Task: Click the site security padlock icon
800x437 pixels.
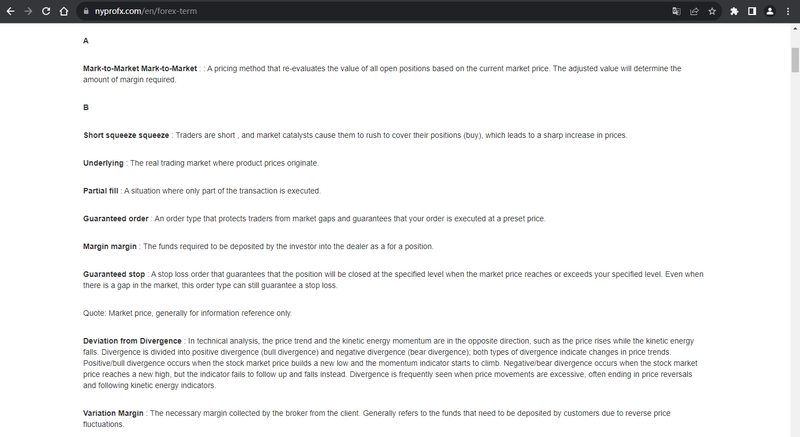Action: [86, 11]
